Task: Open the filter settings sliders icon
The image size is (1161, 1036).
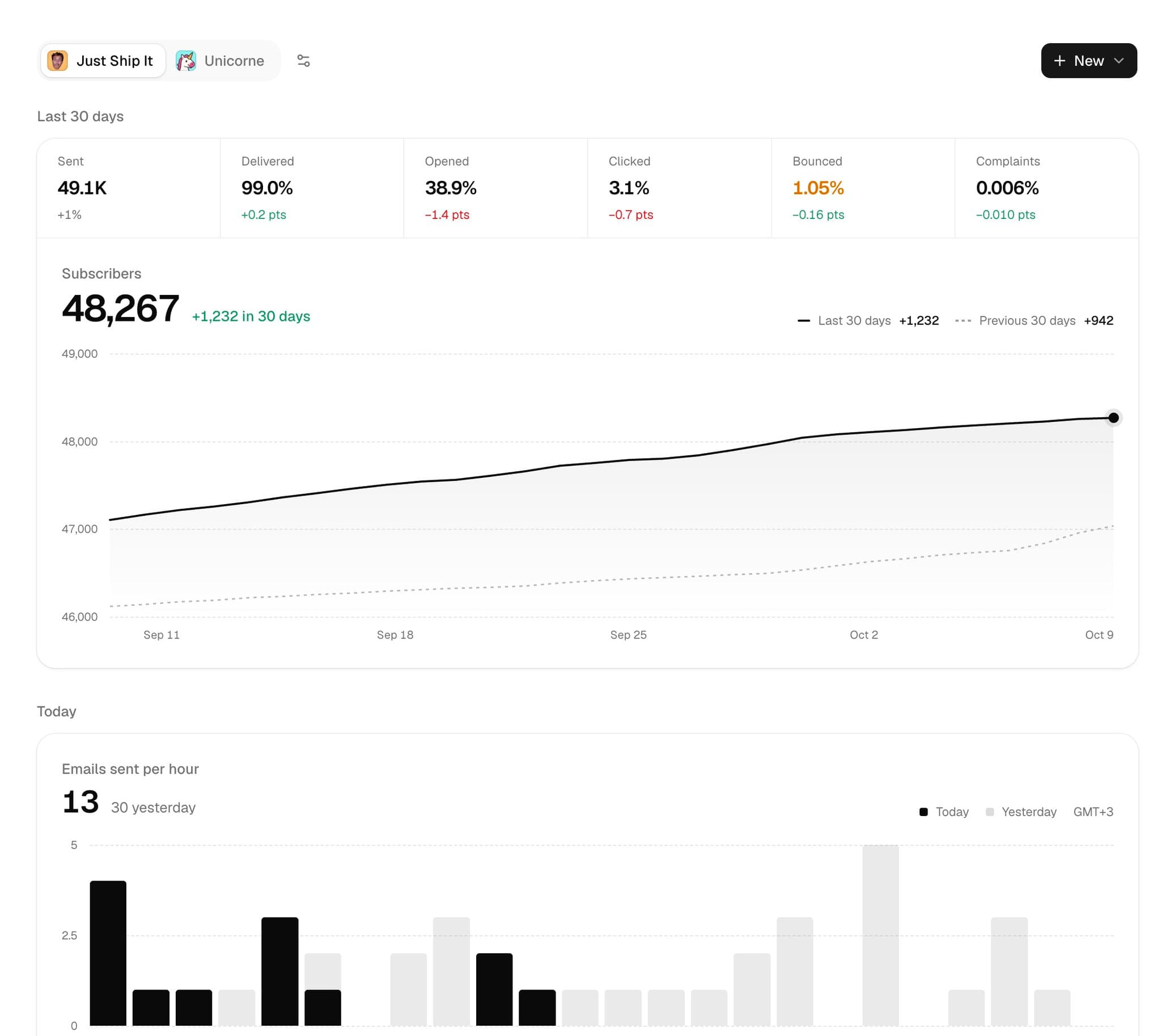Action: pos(303,60)
